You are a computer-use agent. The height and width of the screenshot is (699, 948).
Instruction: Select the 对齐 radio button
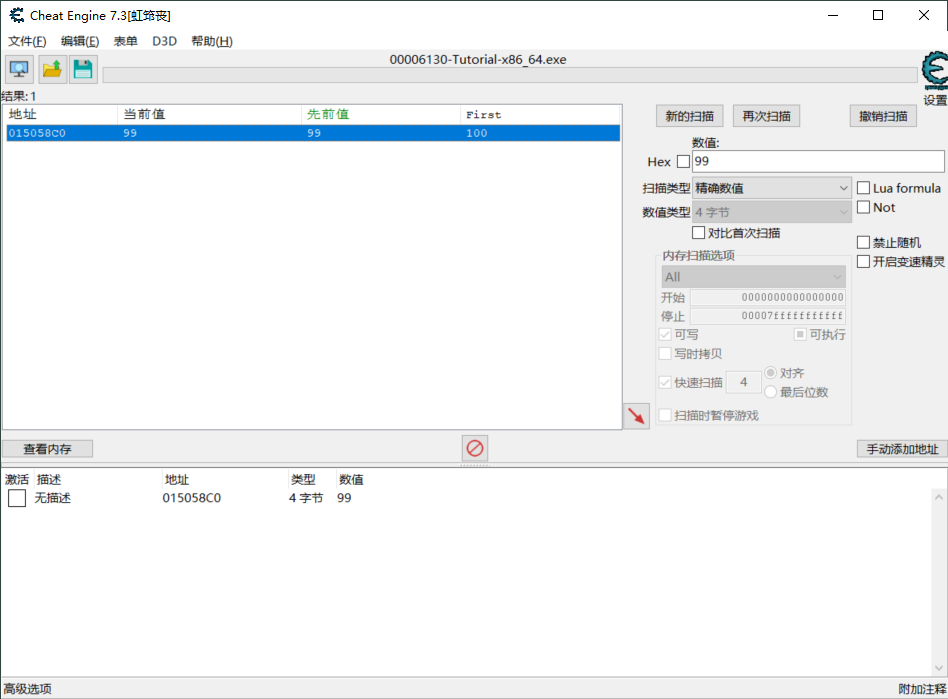click(770, 372)
